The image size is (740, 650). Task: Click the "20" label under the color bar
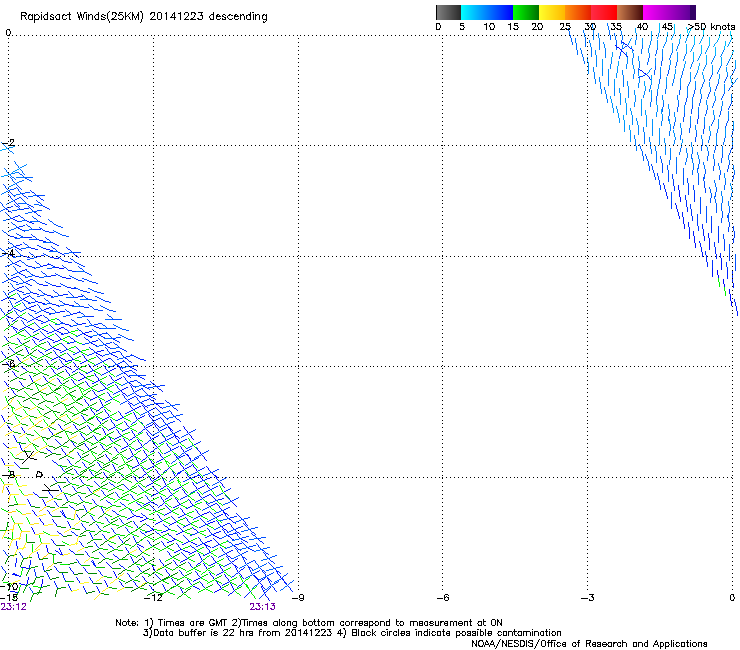point(537,27)
